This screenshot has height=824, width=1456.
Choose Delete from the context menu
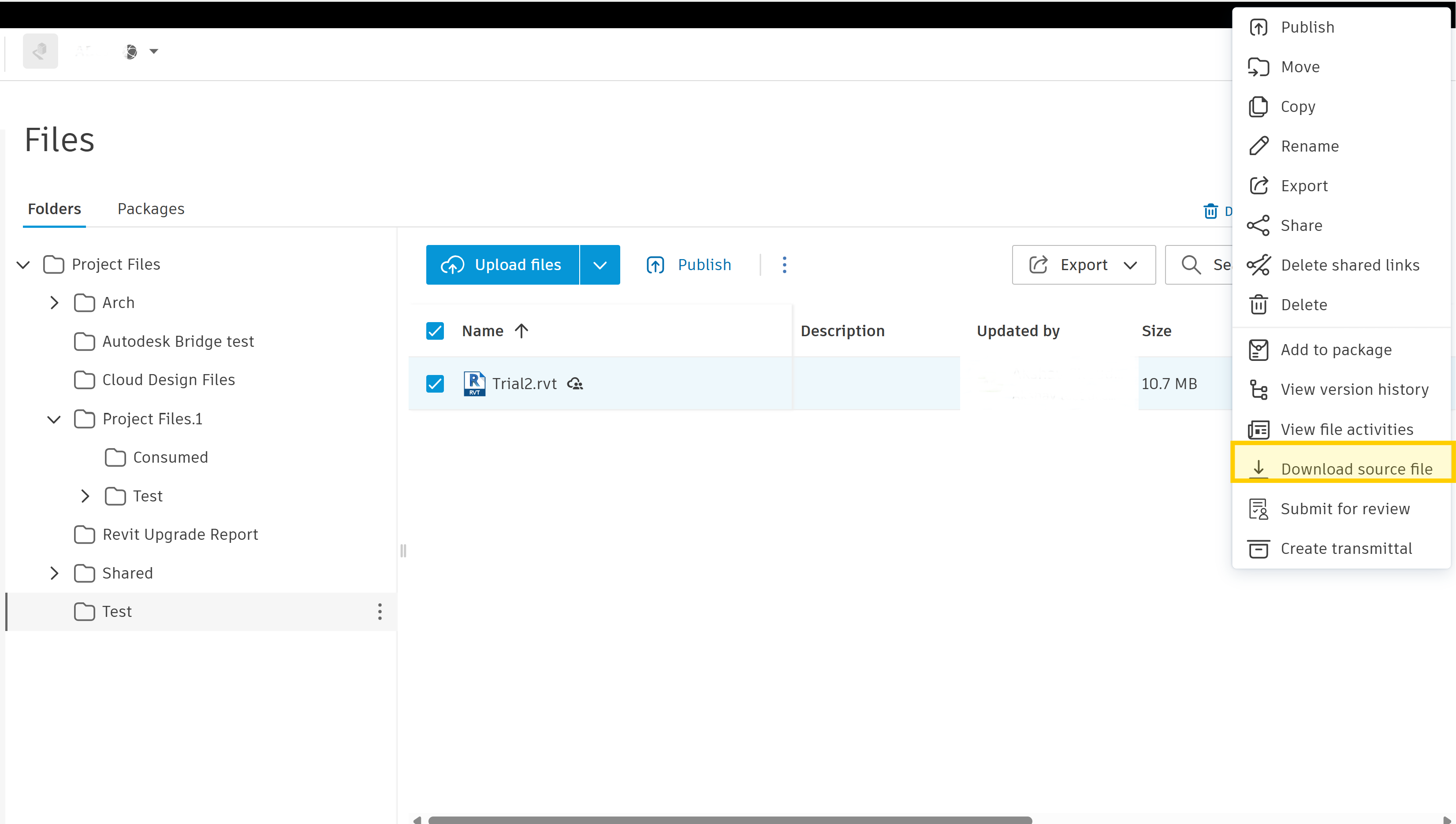tap(1341, 304)
